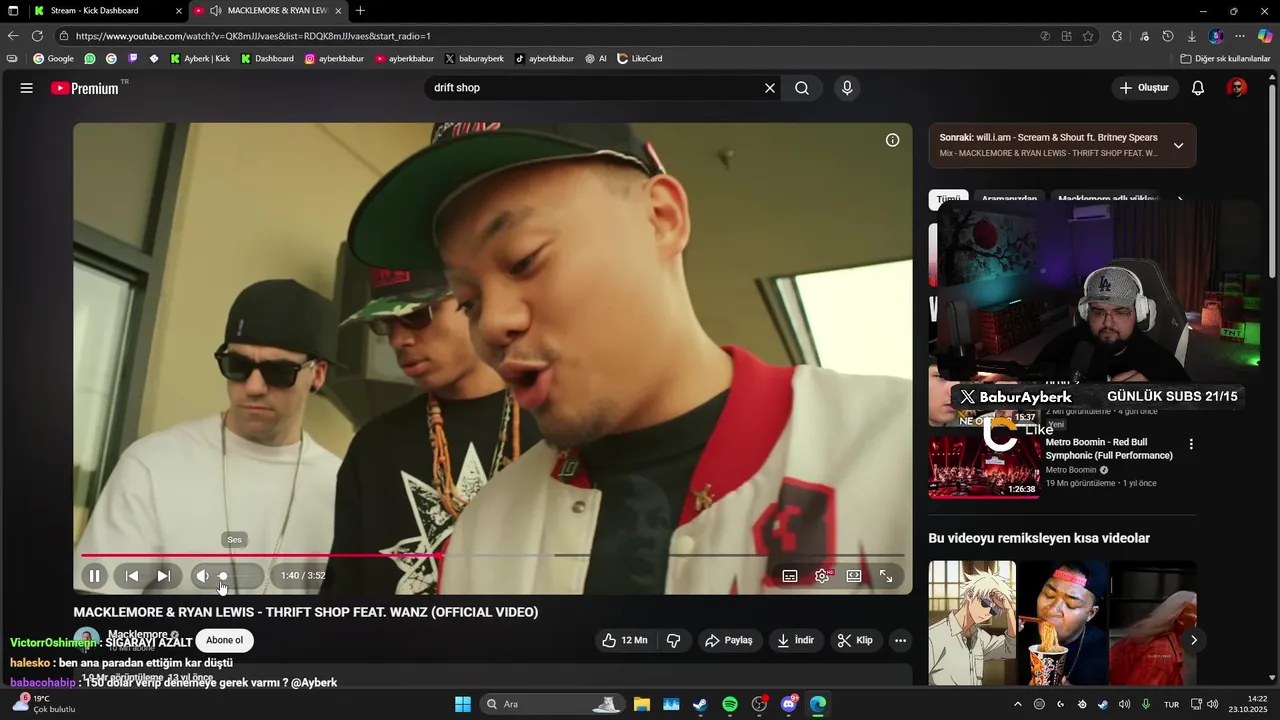Viewport: 1280px width, 720px height.
Task: Toggle subtitles in the video player
Action: pyautogui.click(x=790, y=576)
